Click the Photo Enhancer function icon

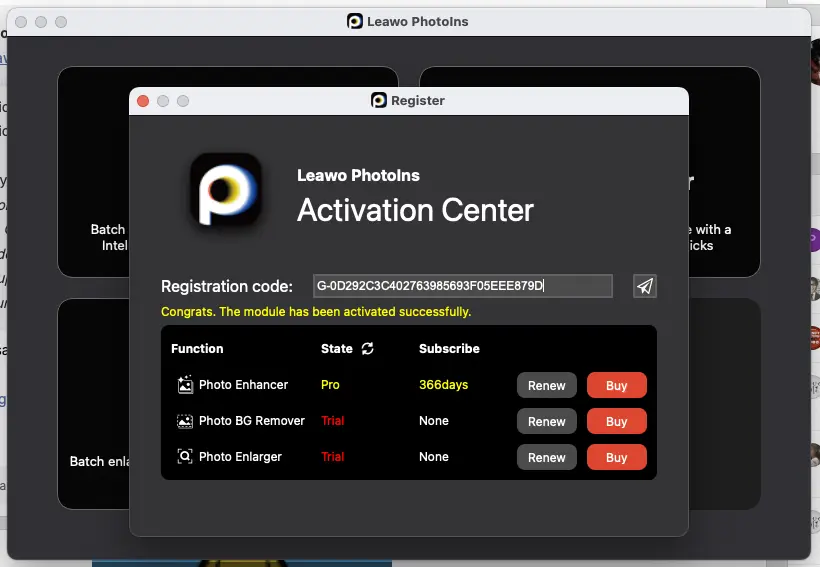tap(185, 384)
